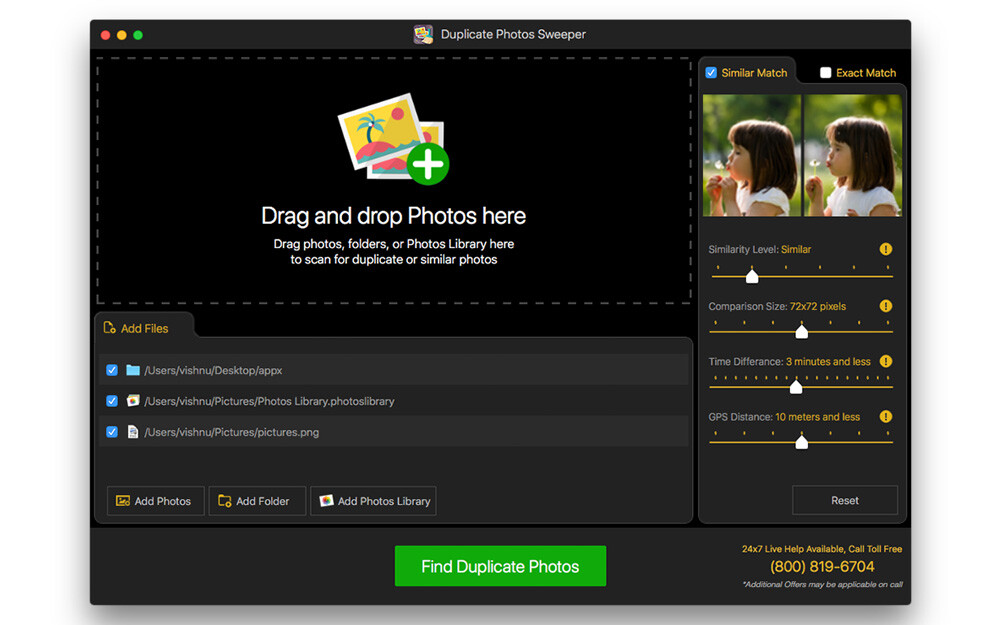Screen dimensions: 1000x625
Task: Click the Duplicate Photos Sweeper app icon in title bar
Action: (x=423, y=34)
